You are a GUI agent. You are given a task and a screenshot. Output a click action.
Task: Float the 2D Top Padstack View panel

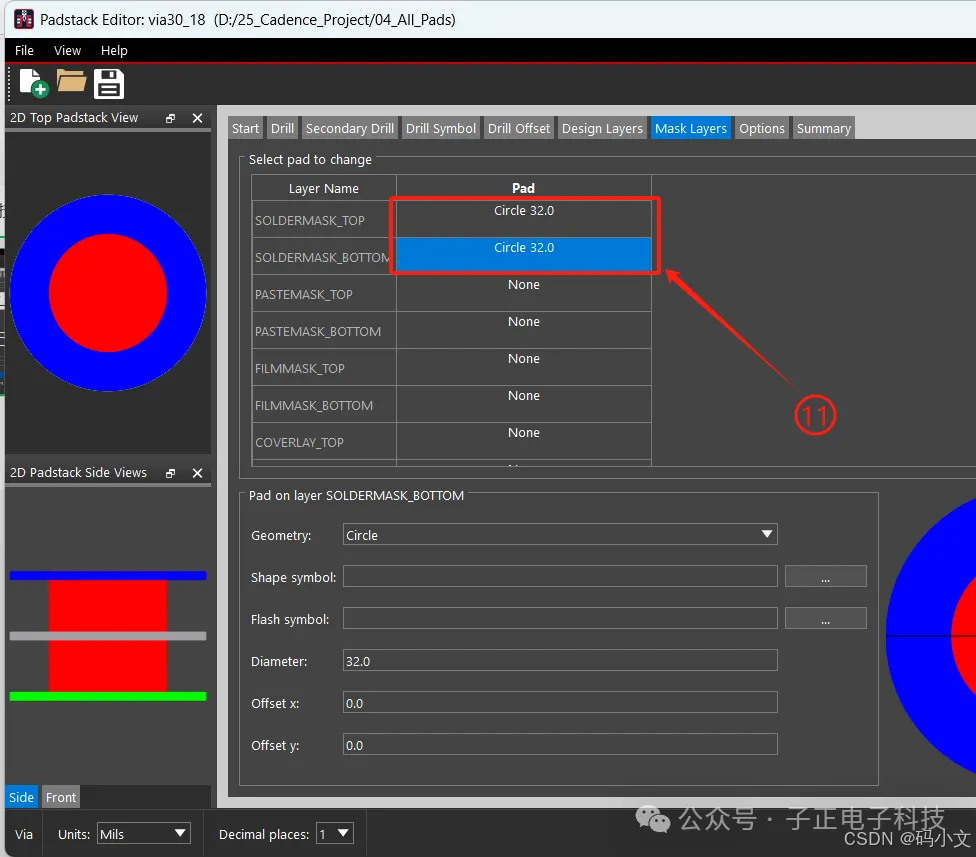point(171,118)
